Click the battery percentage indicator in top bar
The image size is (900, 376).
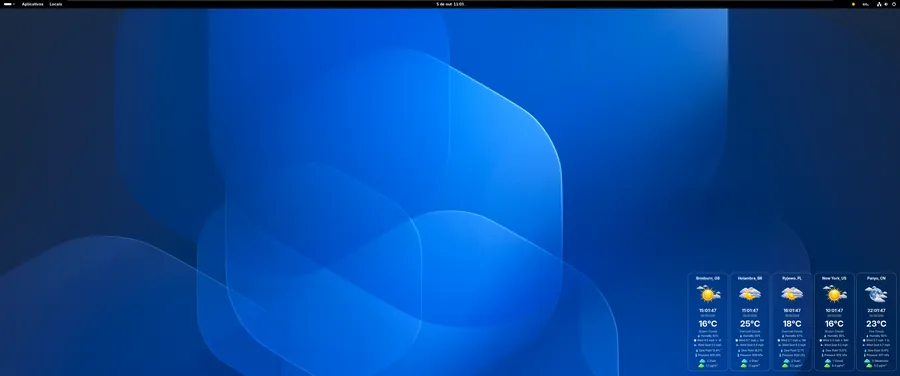[x=866, y=4]
